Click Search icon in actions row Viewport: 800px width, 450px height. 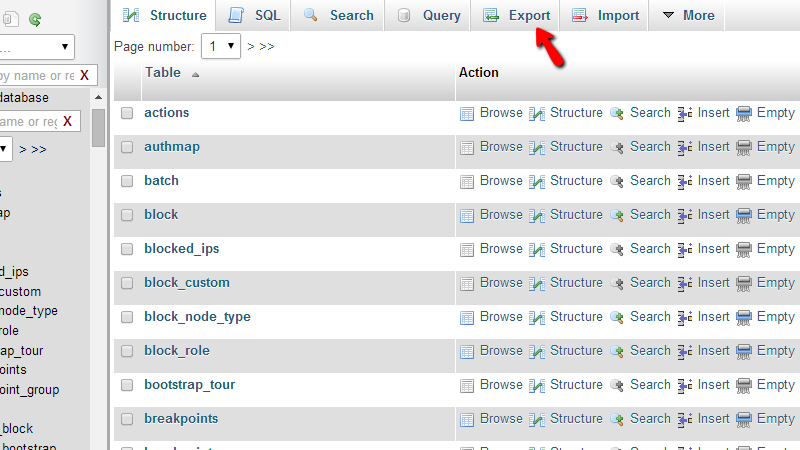pos(617,113)
